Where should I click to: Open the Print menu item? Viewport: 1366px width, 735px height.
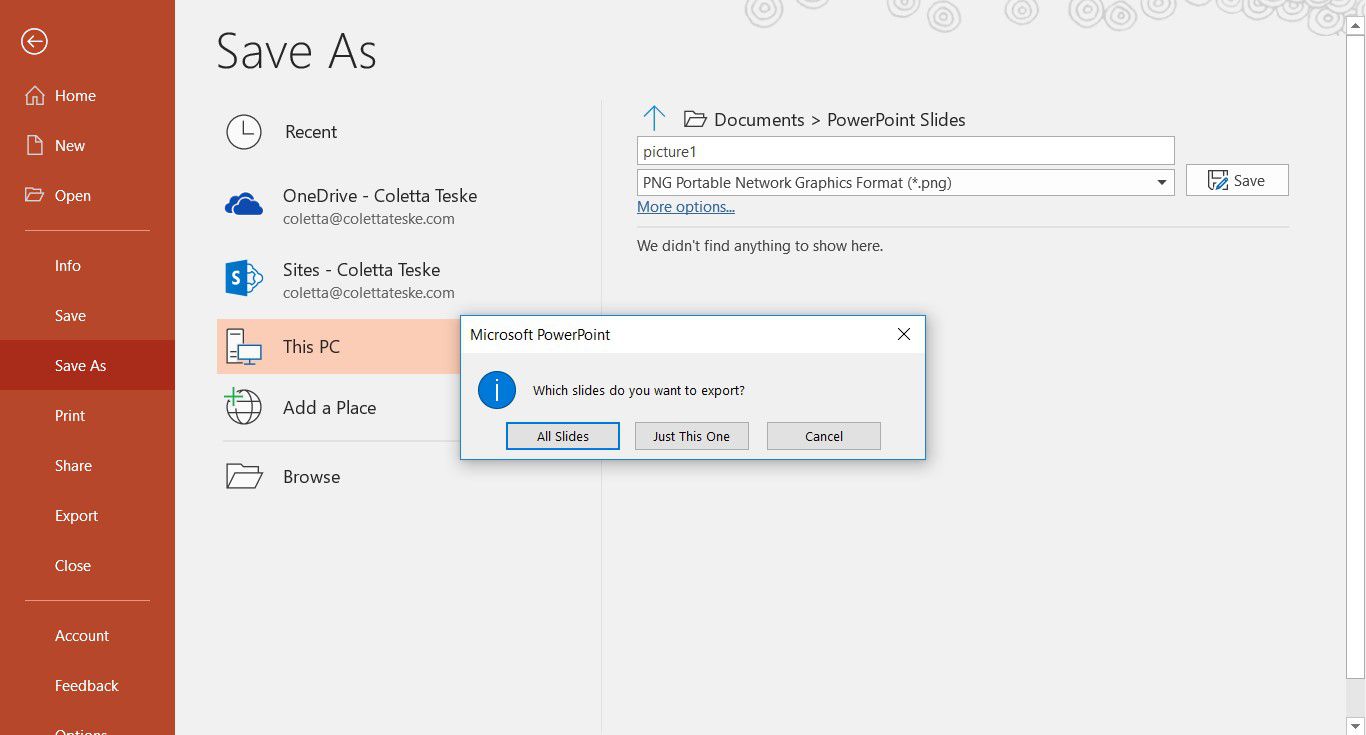coord(70,416)
